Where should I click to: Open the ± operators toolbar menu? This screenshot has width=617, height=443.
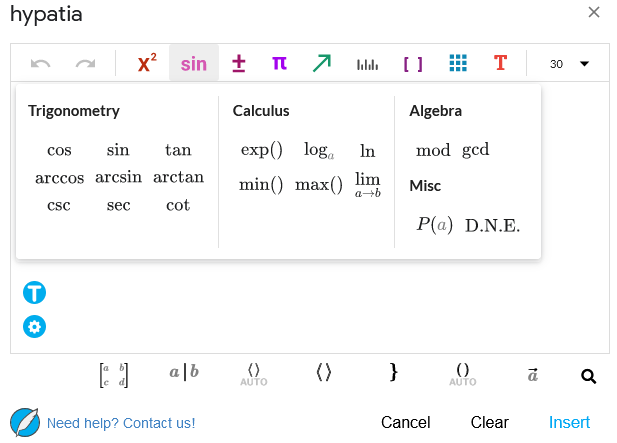(x=238, y=63)
